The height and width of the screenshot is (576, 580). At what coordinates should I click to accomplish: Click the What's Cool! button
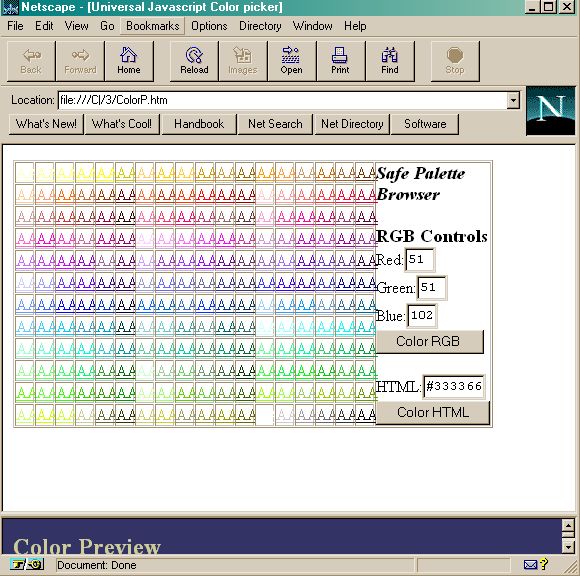click(122, 124)
